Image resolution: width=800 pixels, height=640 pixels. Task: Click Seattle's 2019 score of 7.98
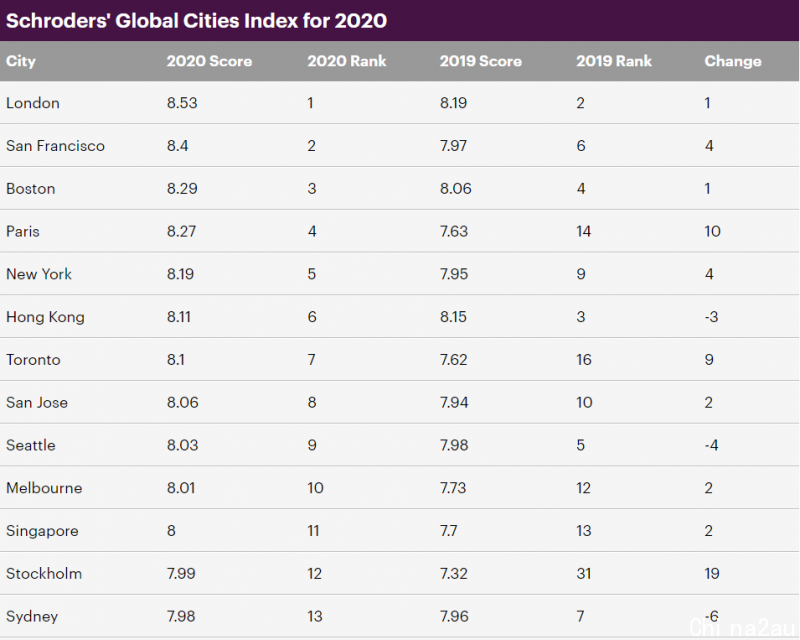pos(454,446)
